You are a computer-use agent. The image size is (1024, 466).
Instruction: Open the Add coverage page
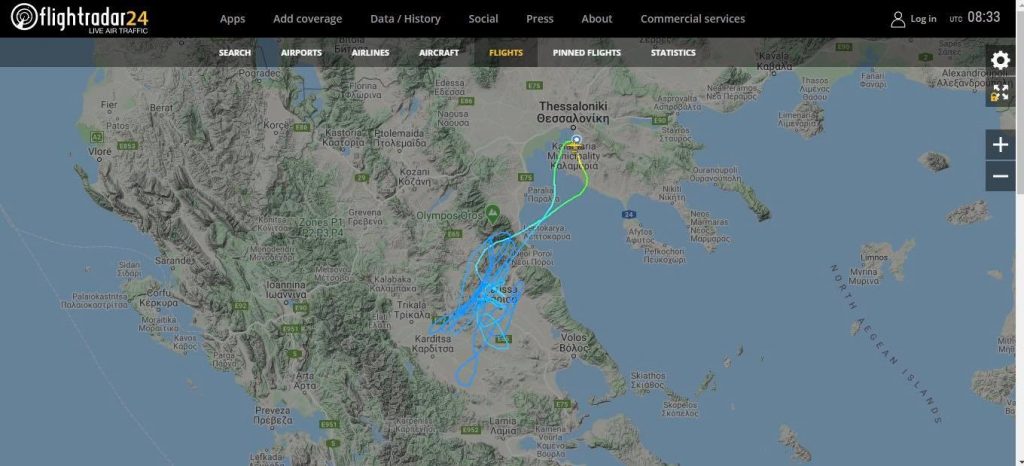click(x=308, y=19)
